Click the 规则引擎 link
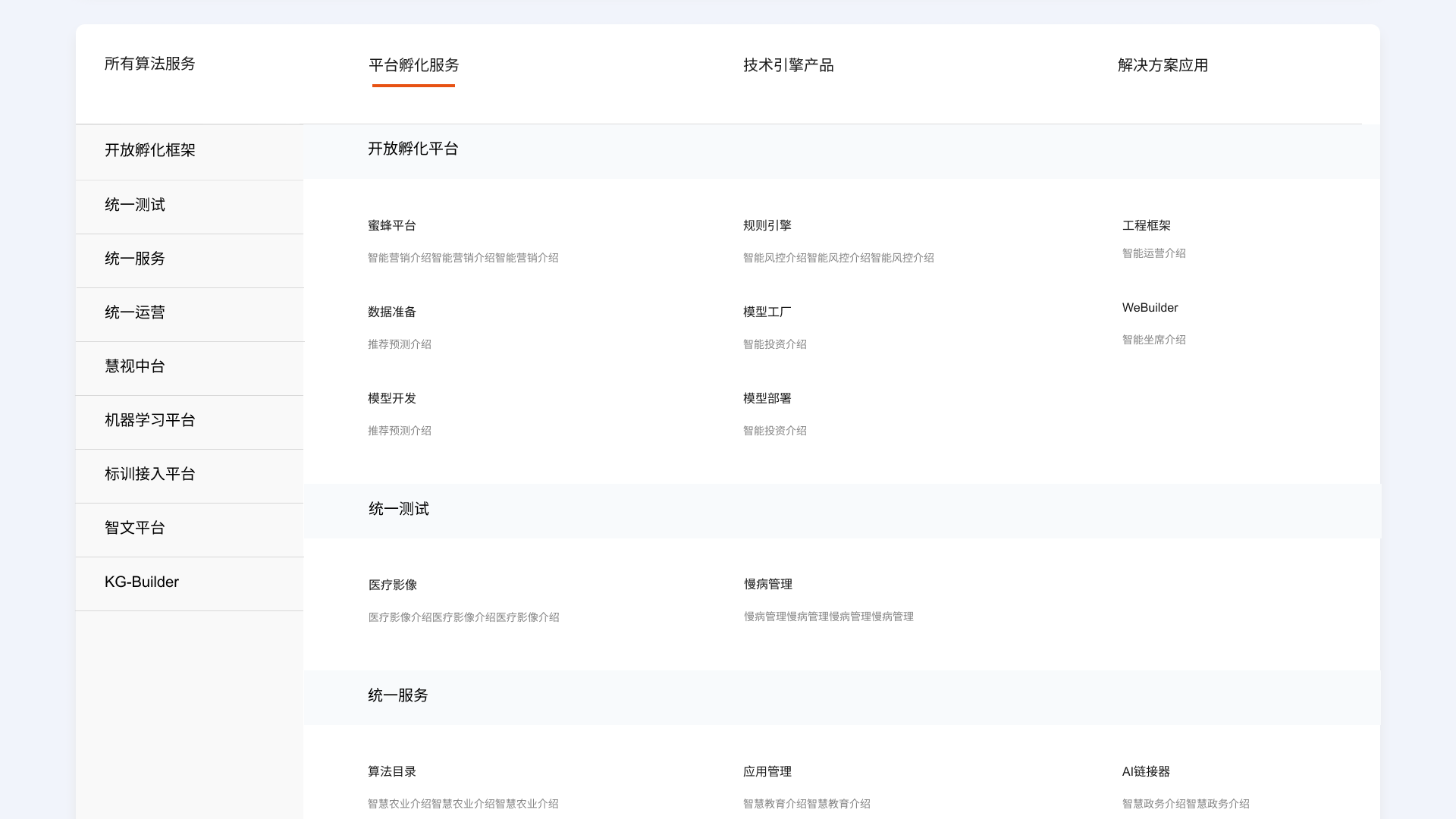The image size is (1456, 819). (x=767, y=225)
